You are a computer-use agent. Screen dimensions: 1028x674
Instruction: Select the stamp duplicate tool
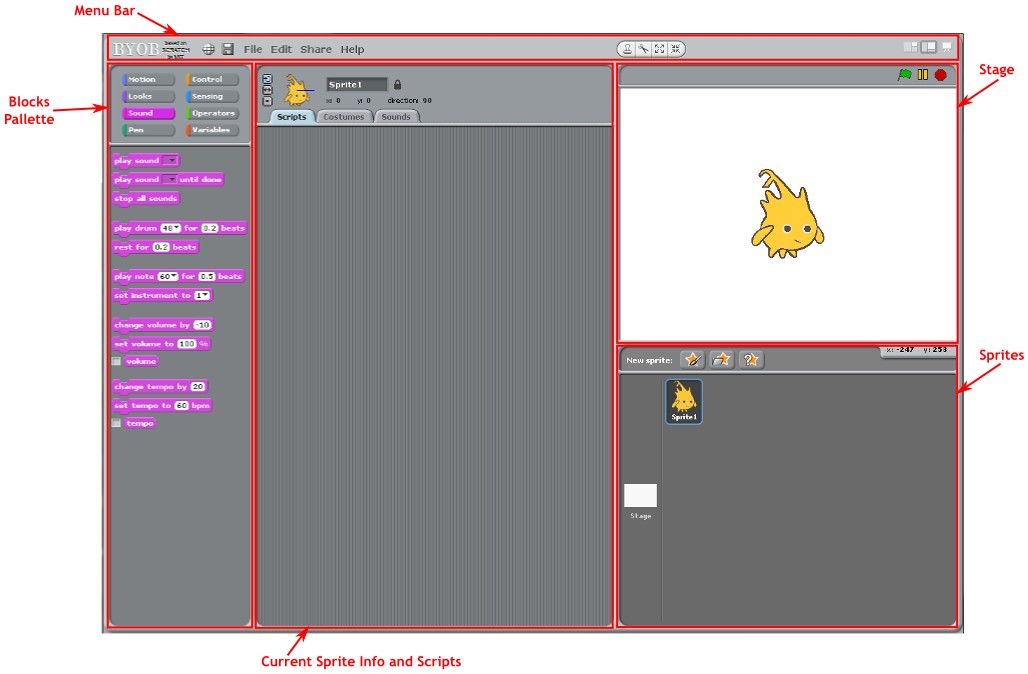click(627, 48)
